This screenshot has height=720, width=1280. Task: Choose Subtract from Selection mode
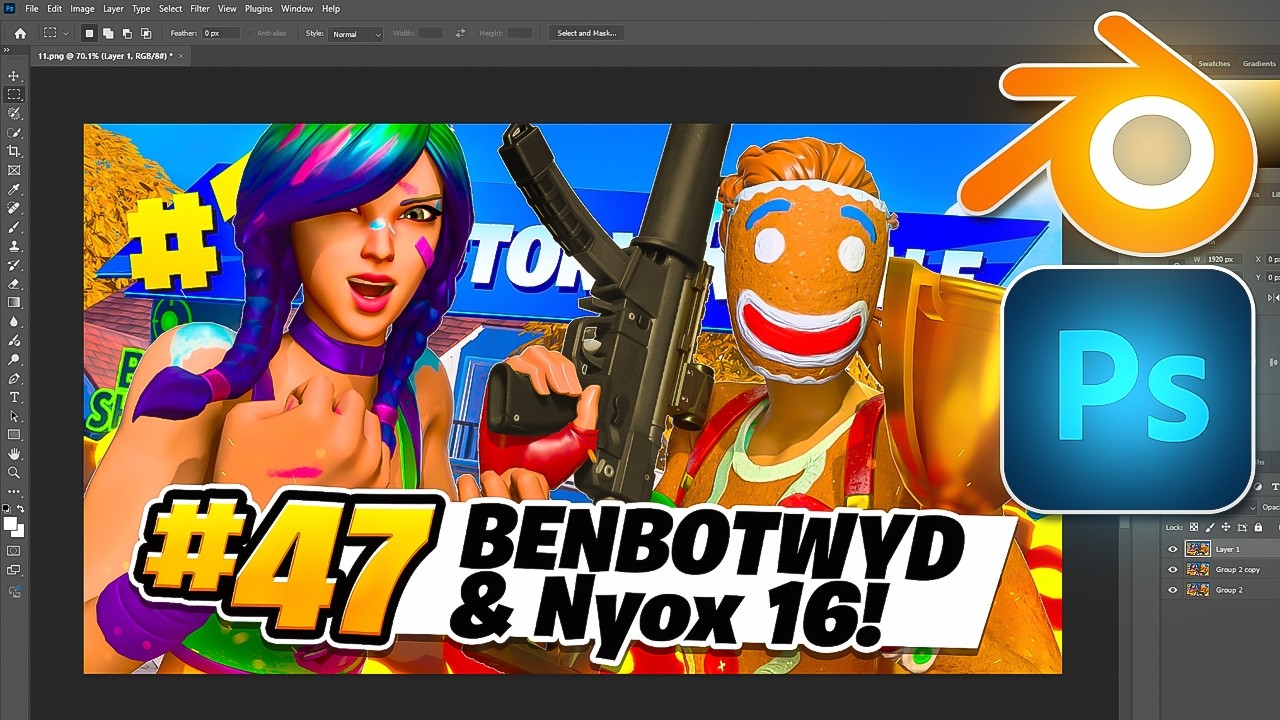(127, 33)
